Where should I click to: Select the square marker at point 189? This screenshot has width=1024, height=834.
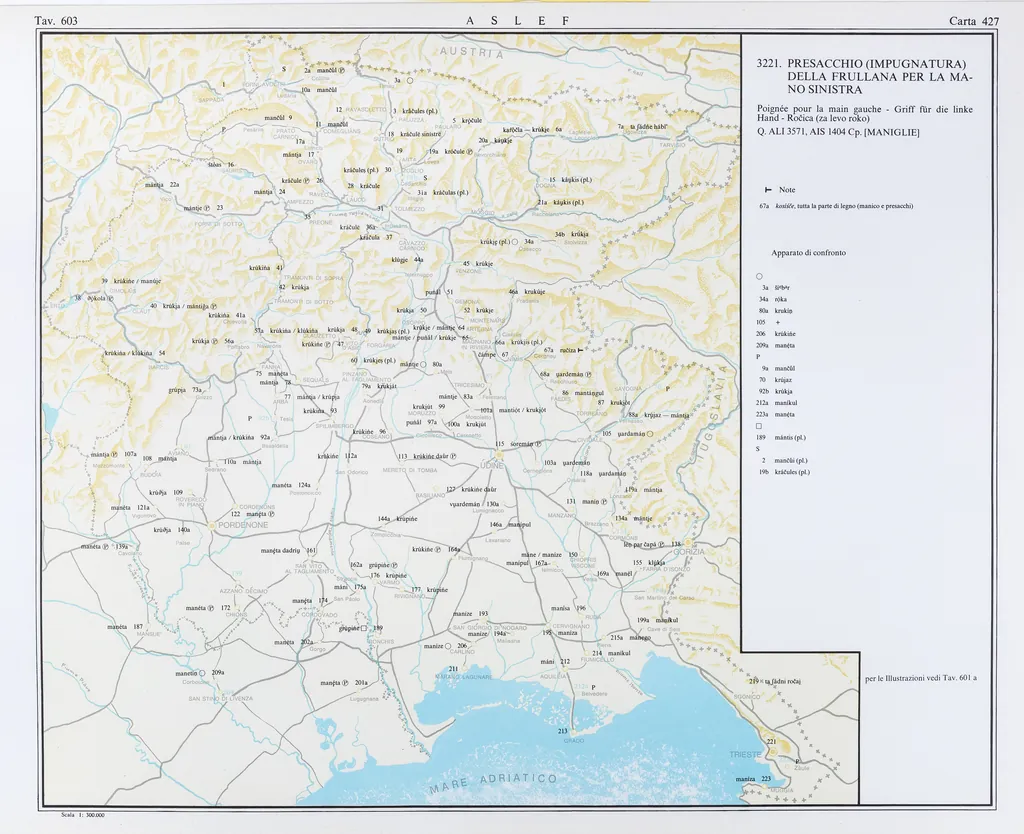tap(364, 629)
